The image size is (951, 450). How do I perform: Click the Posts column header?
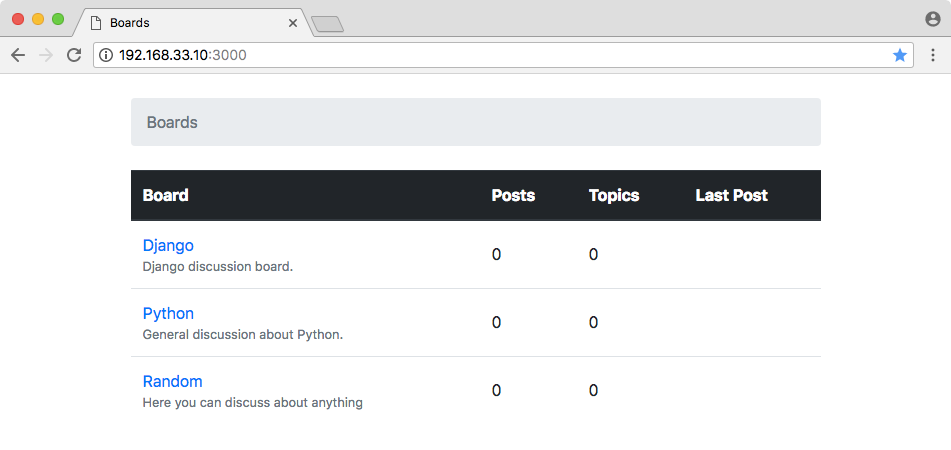[x=513, y=195]
